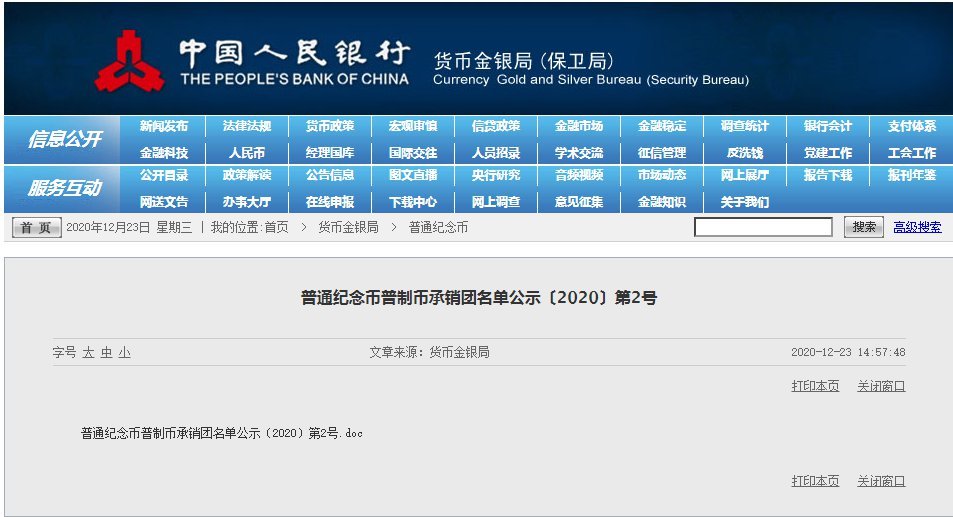The image size is (953, 517).
Task: Open 工会工作 navigation item
Action: click(x=912, y=152)
